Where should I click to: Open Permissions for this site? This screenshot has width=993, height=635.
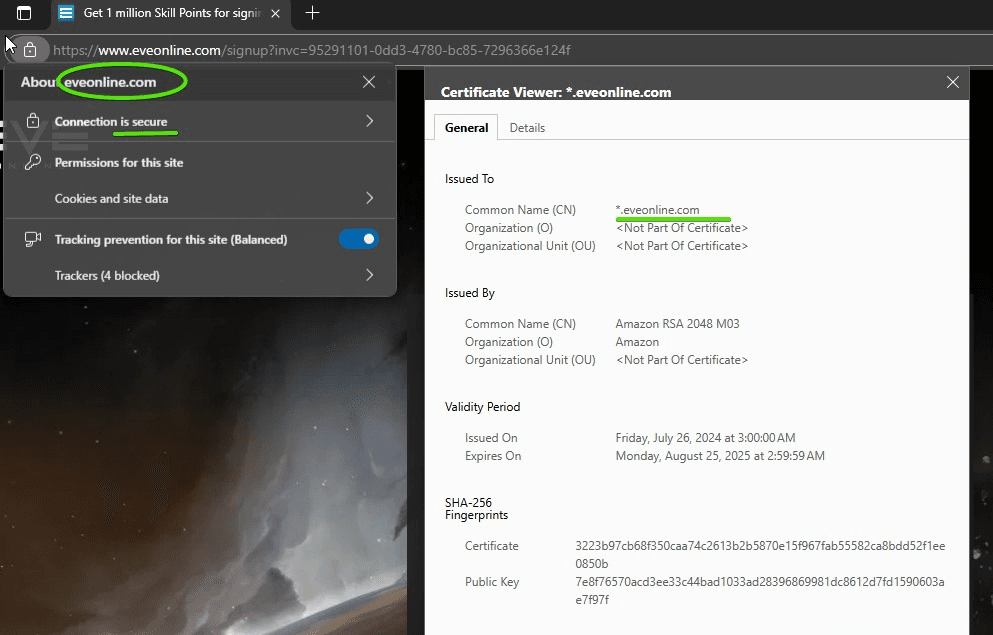(119, 162)
